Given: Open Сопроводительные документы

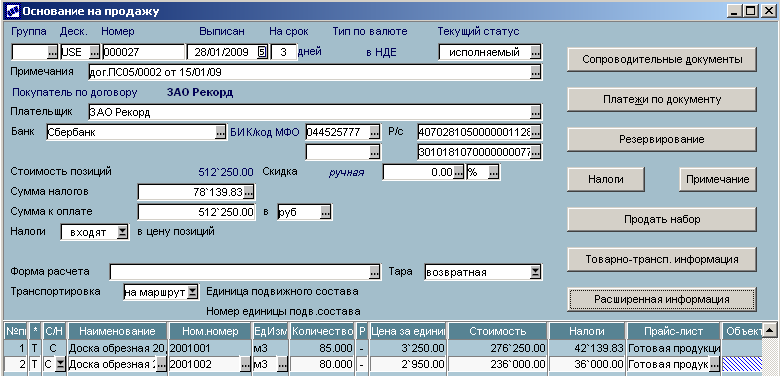Looking at the screenshot, I should point(662,60).
